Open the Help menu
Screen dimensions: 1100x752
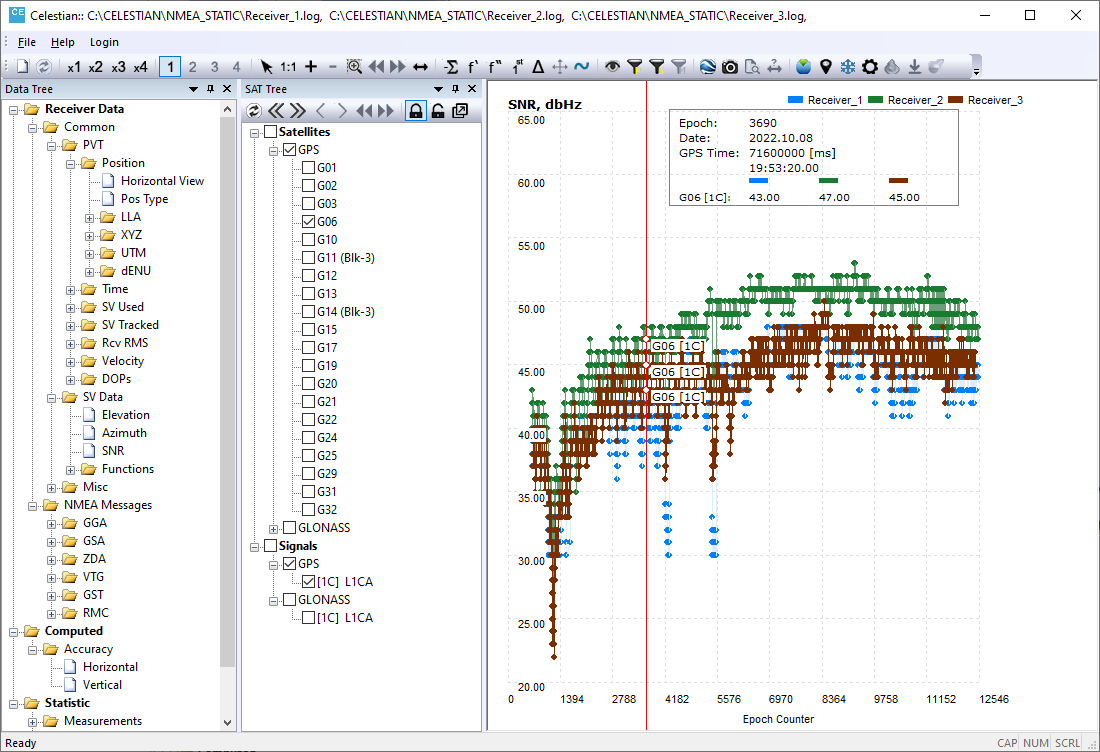pos(63,42)
